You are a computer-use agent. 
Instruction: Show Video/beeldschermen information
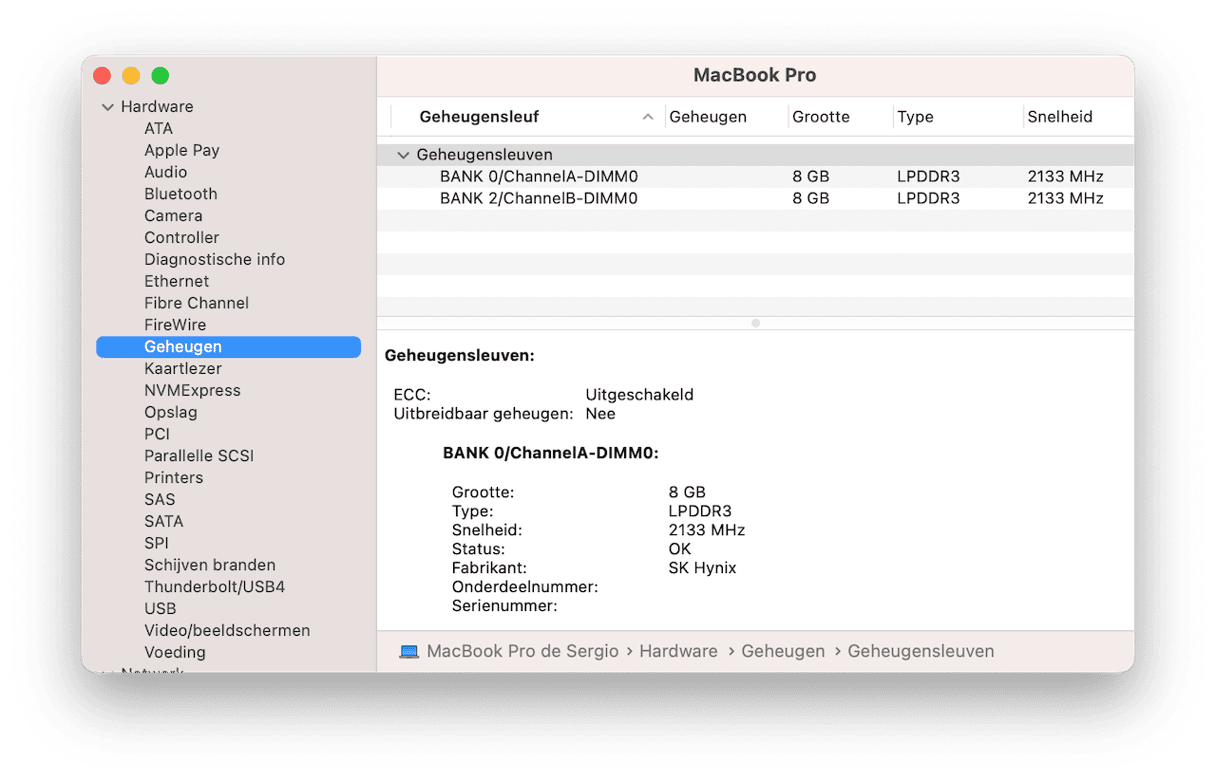click(x=227, y=631)
